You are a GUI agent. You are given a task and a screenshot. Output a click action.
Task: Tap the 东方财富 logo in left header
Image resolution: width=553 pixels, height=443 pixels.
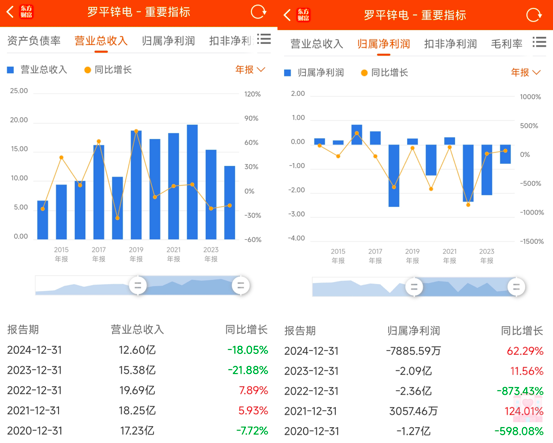[x=26, y=12]
